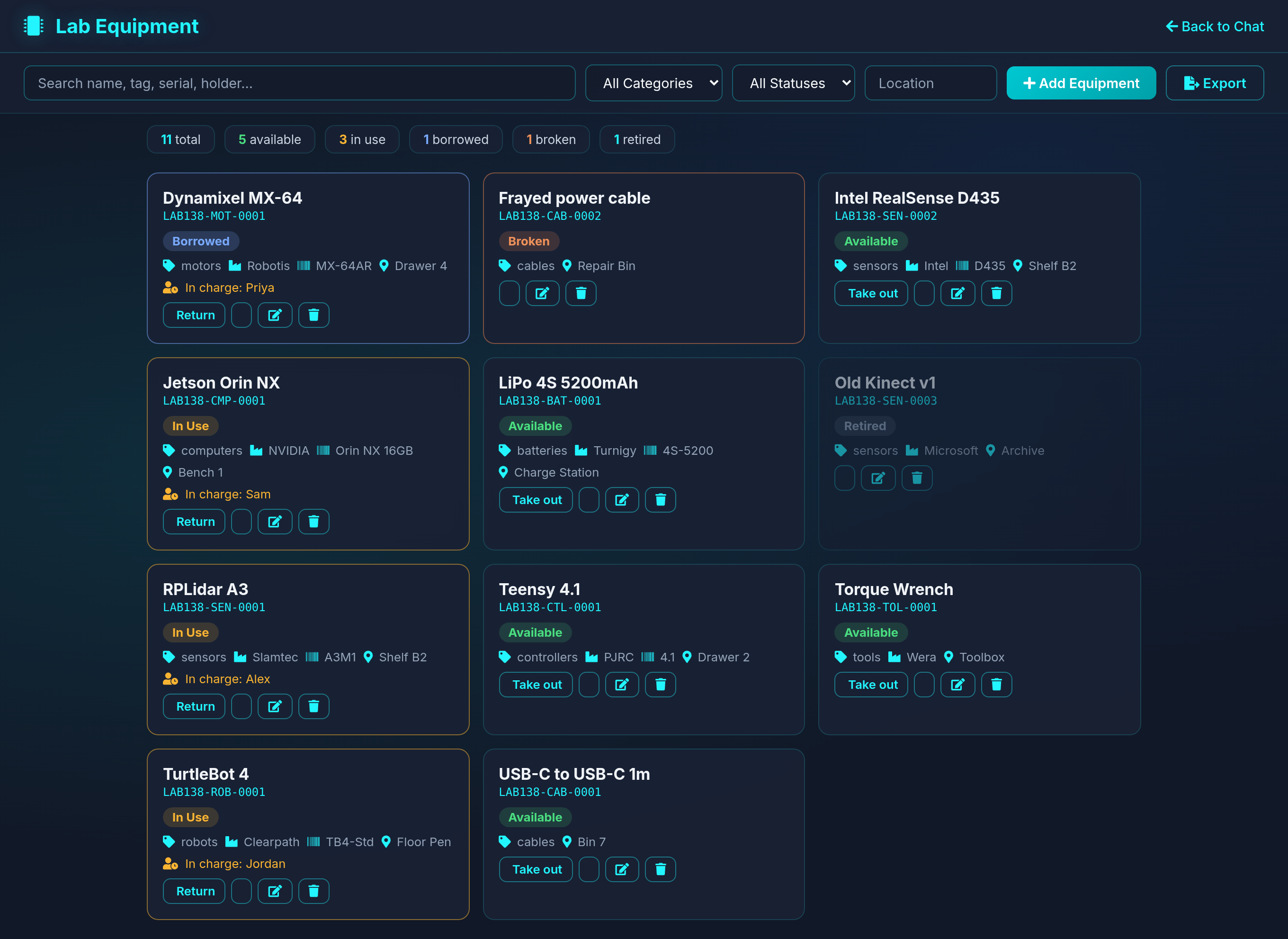Click the "Repair Bin" location label
Viewport: 1288px width, 939px height.
click(606, 266)
